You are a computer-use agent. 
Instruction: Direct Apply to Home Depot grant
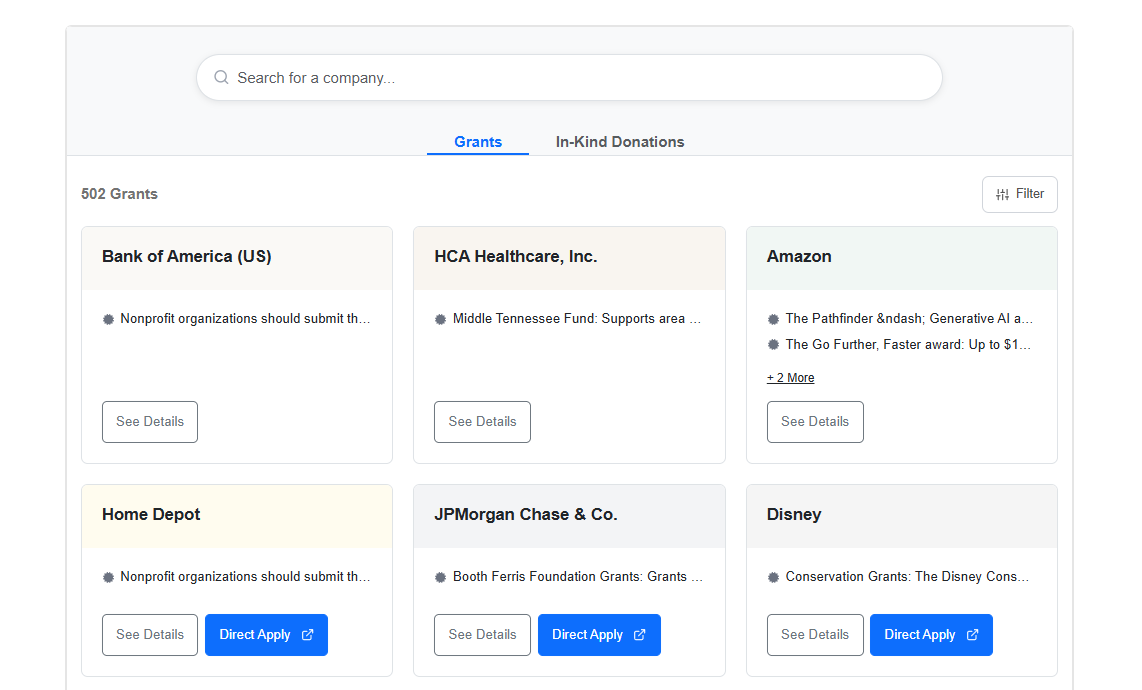pos(266,634)
